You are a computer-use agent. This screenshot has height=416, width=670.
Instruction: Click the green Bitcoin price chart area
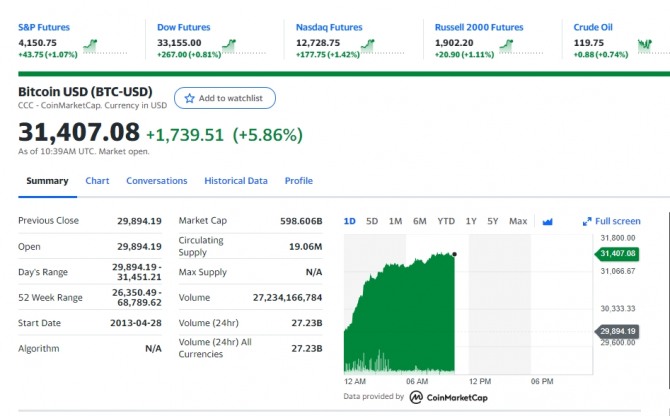(x=399, y=316)
